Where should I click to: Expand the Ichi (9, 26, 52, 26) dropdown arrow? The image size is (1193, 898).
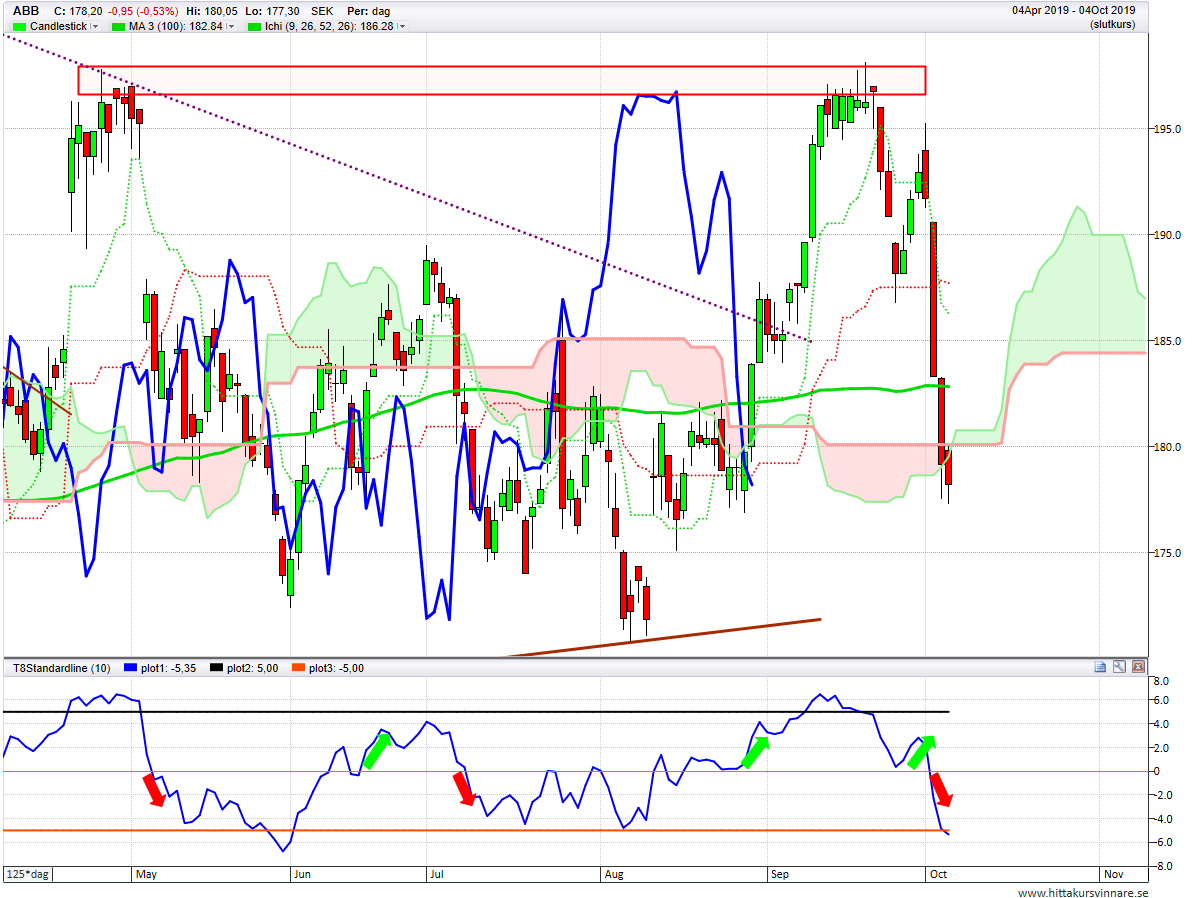402,26
